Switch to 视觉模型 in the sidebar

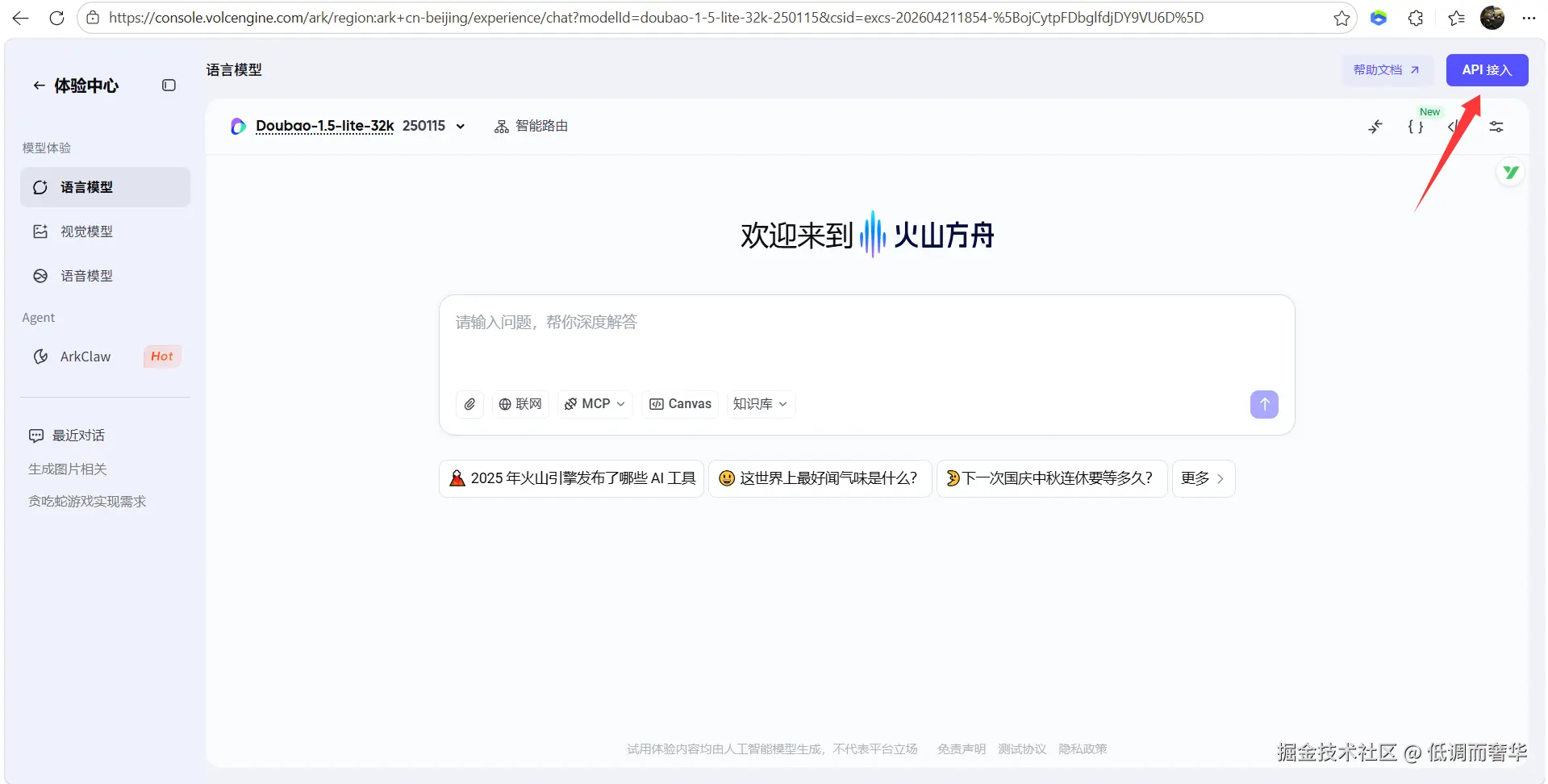point(106,231)
